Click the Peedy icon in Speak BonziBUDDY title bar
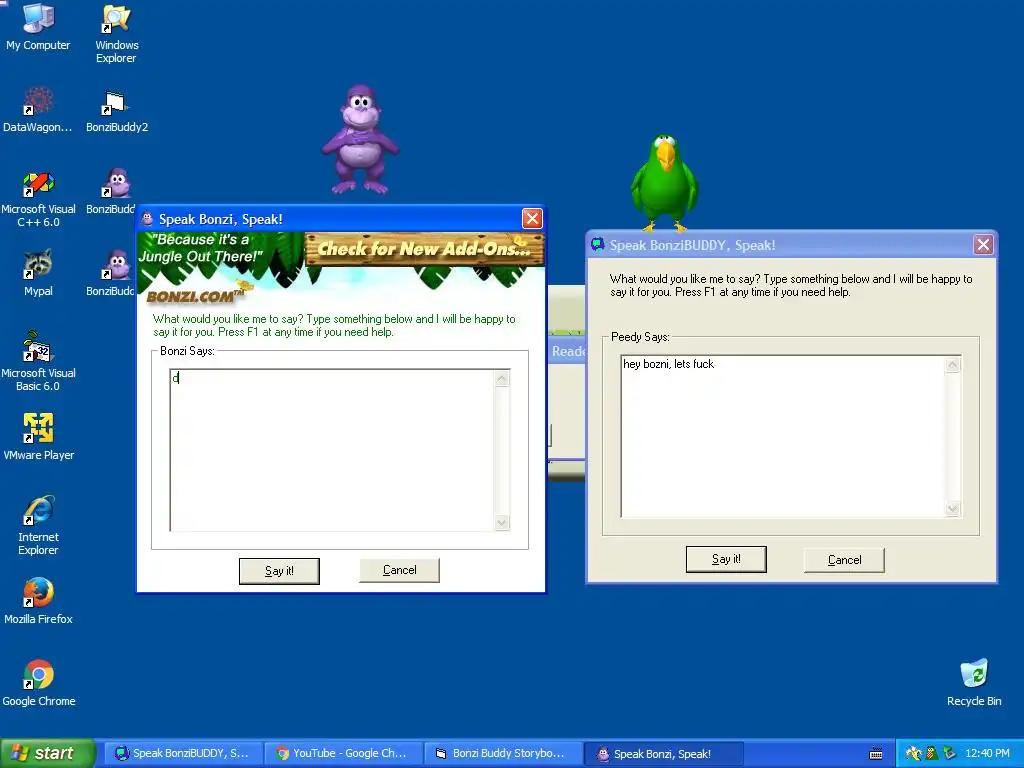The width and height of the screenshot is (1024, 768). click(597, 245)
